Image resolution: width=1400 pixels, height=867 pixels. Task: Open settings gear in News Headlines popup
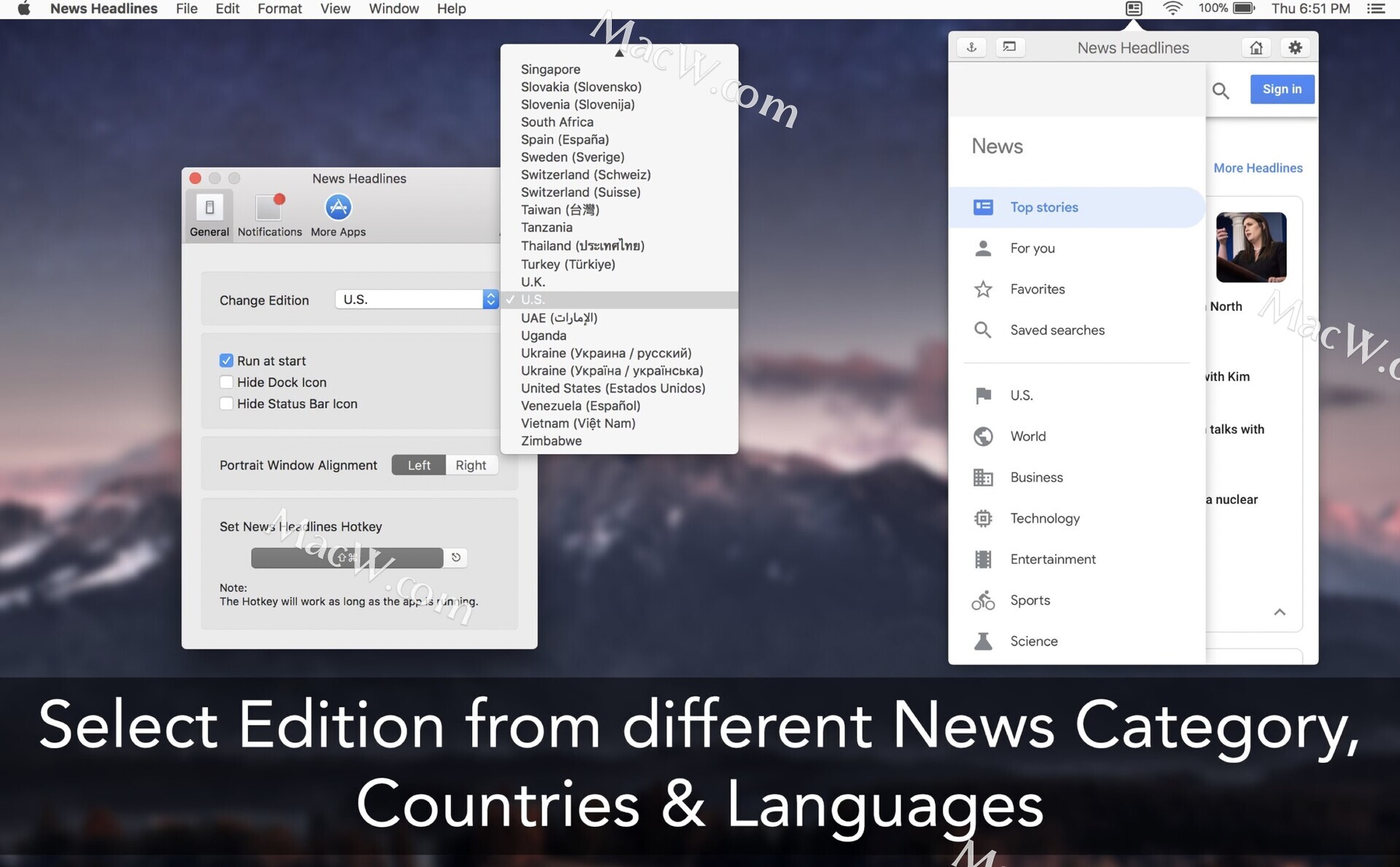coord(1295,47)
